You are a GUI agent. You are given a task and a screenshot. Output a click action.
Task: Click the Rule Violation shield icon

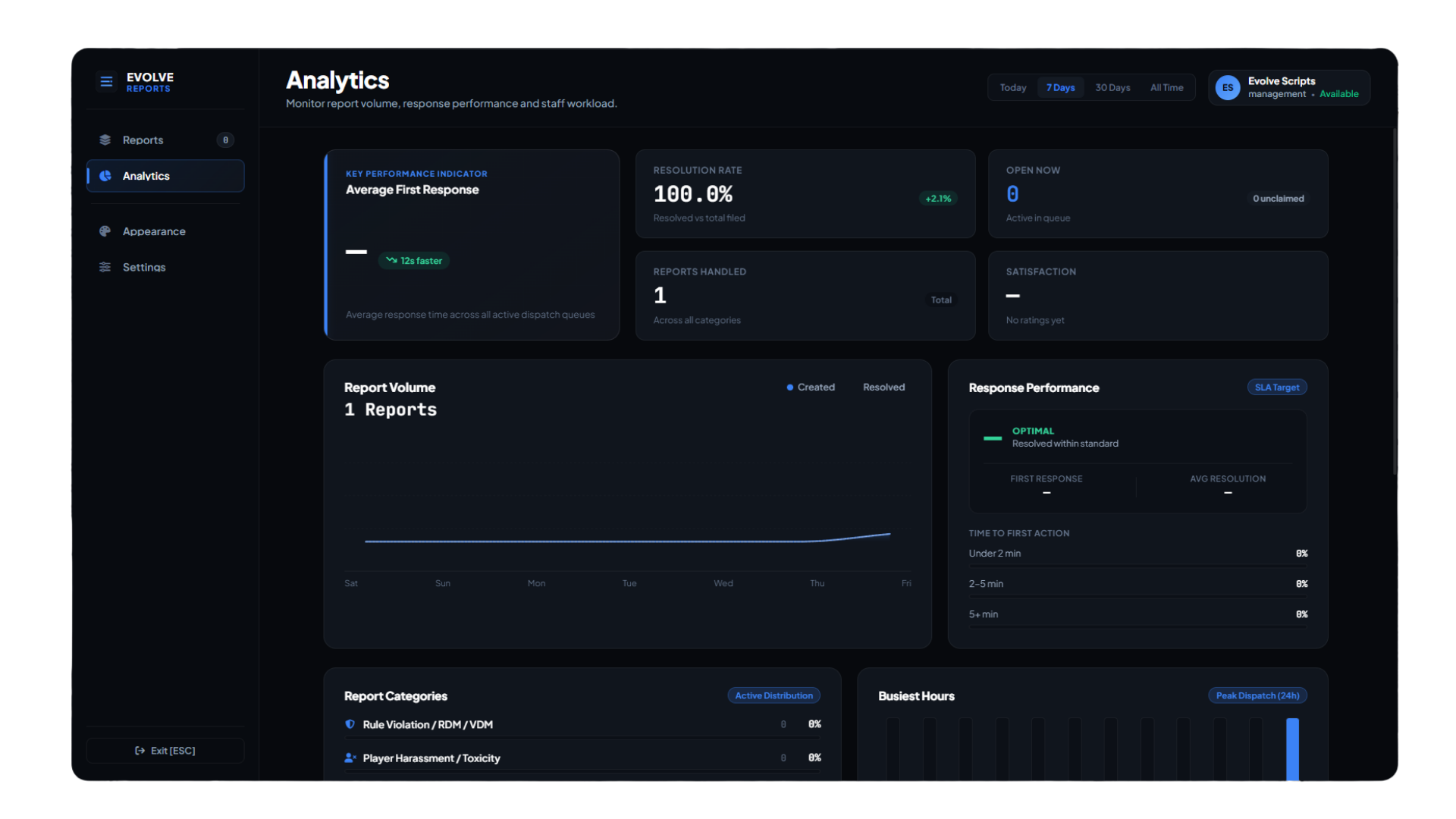coord(350,724)
